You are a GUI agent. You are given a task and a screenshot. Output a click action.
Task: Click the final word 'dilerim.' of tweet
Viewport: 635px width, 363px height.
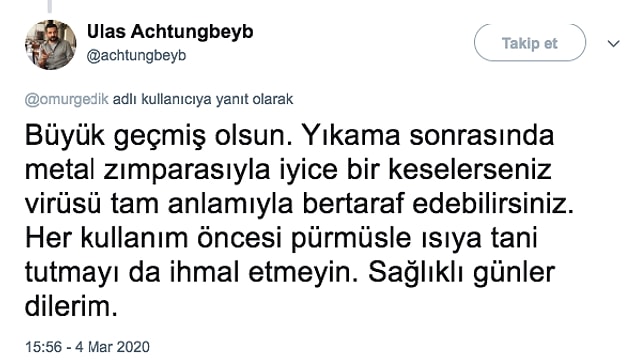click(71, 307)
